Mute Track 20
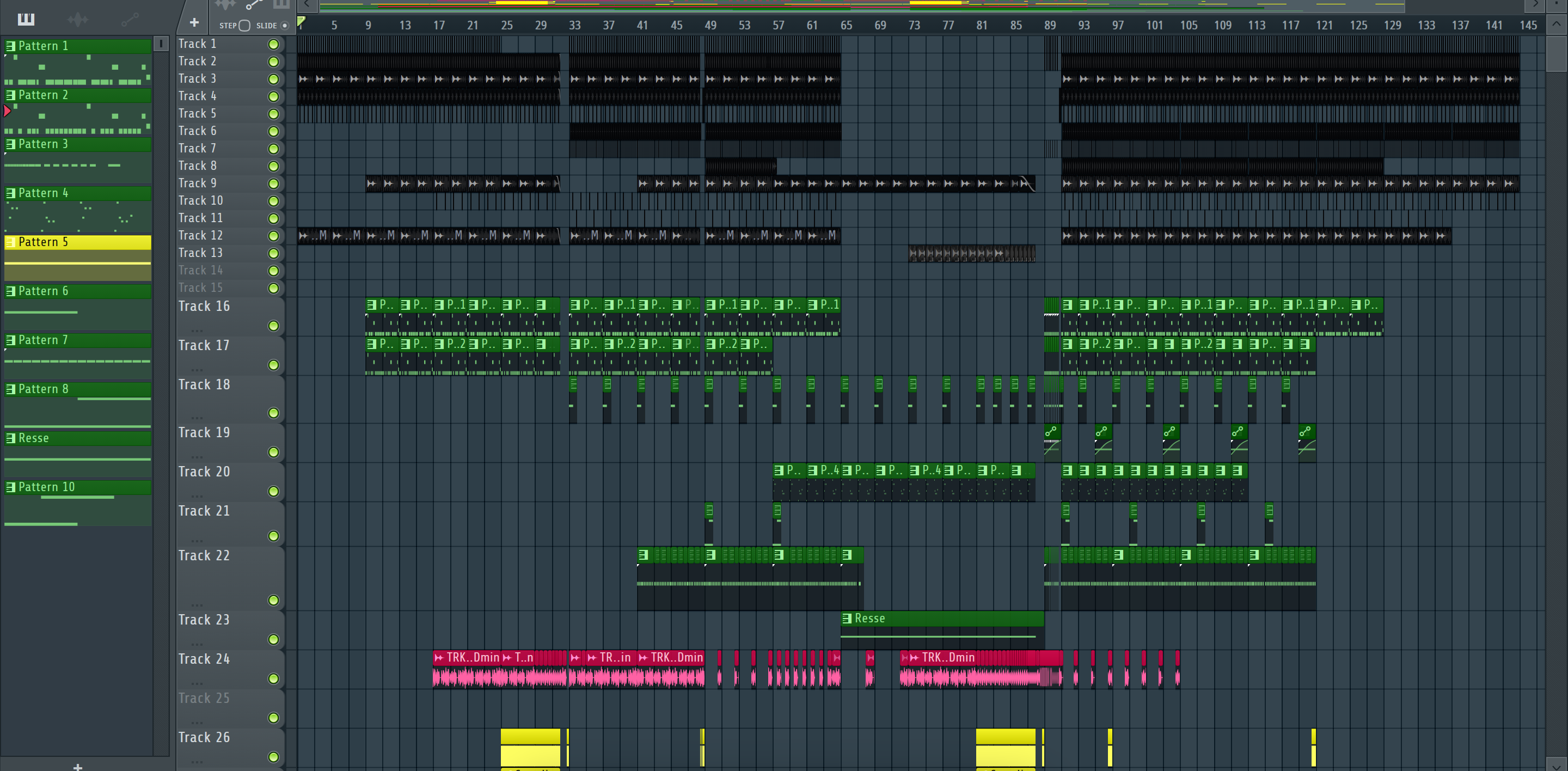 273,491
